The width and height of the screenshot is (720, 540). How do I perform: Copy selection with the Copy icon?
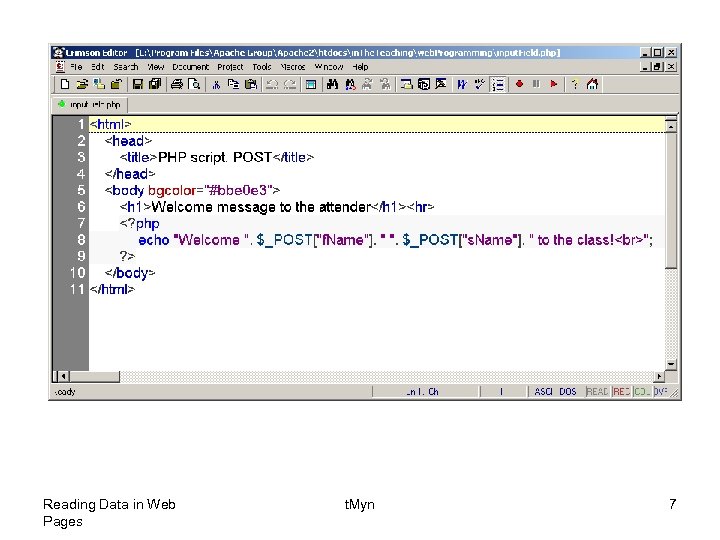(x=233, y=84)
